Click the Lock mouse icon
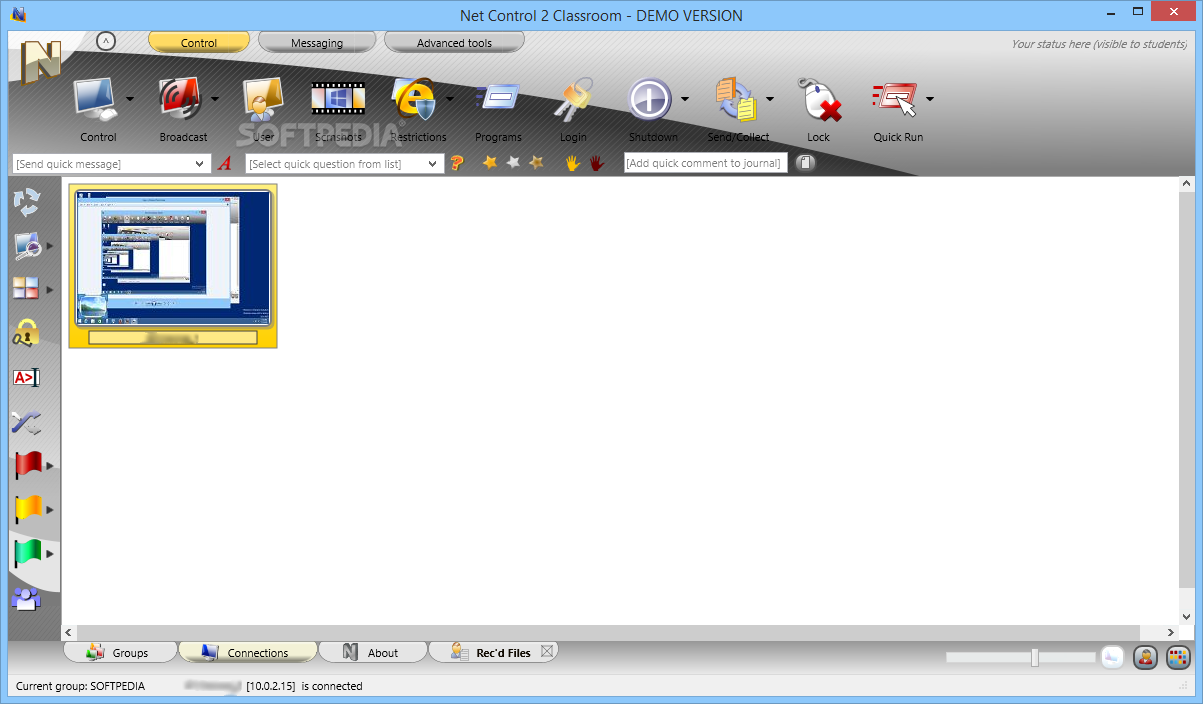Image resolution: width=1203 pixels, height=704 pixels. tap(818, 99)
